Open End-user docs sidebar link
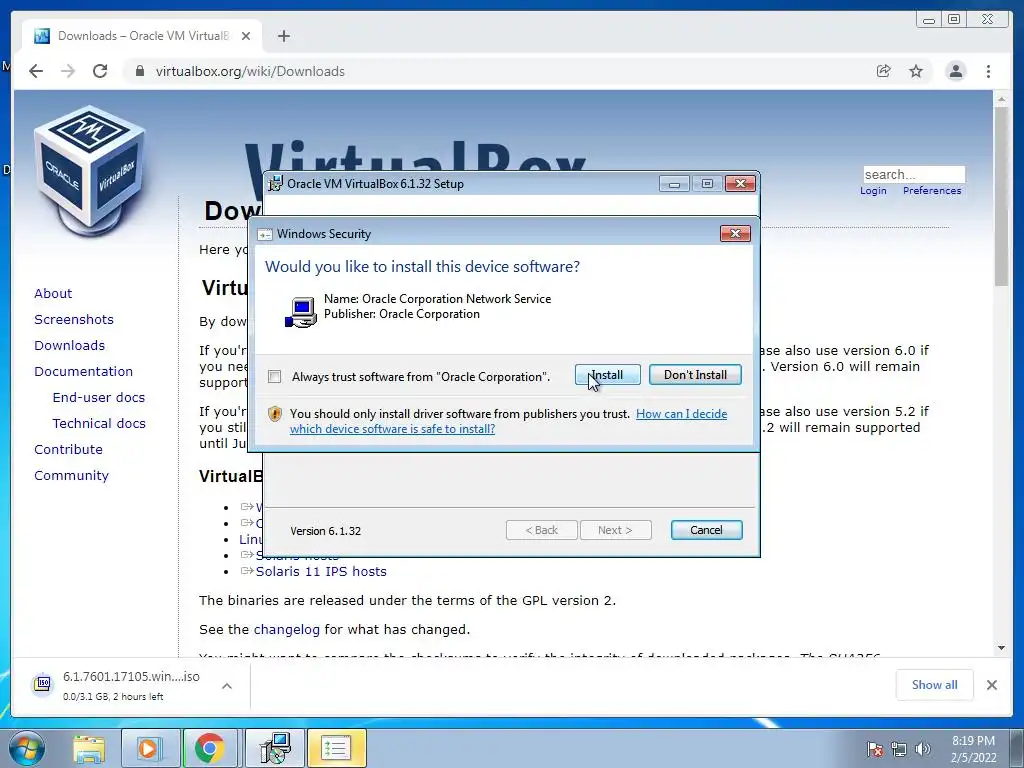The width and height of the screenshot is (1024, 768). 99,398
